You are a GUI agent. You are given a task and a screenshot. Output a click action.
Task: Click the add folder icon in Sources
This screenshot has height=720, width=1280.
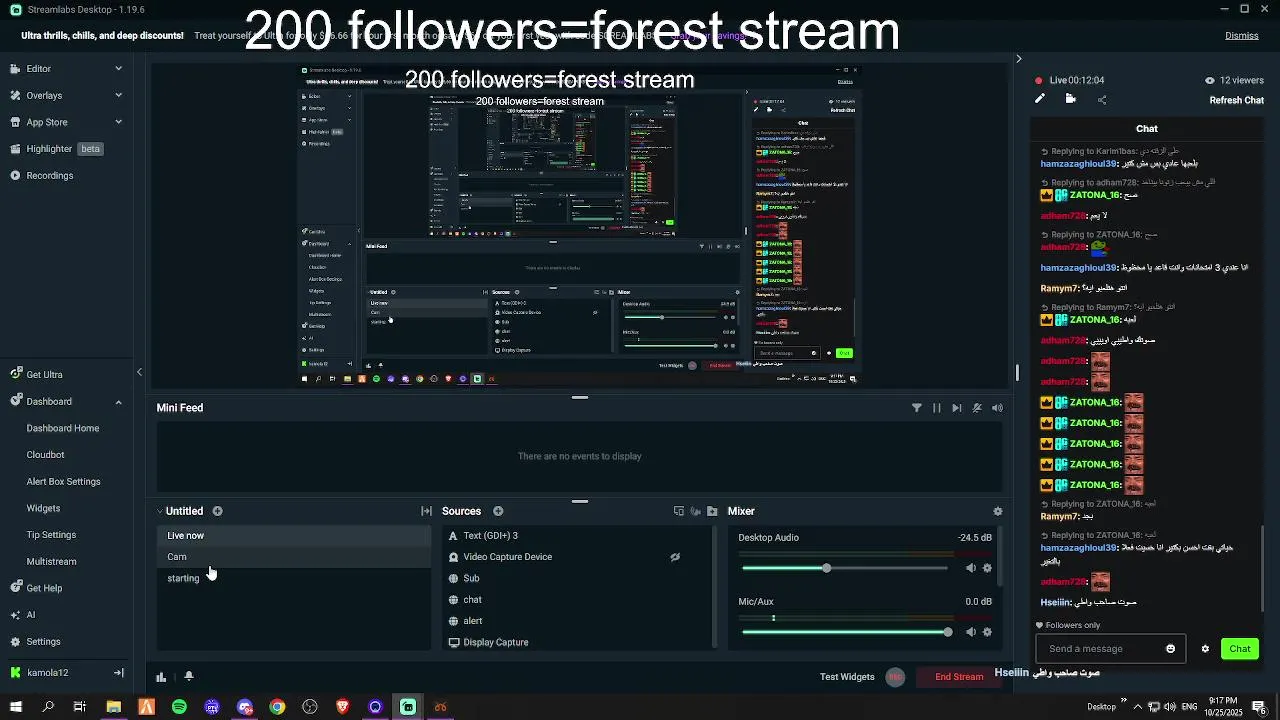(712, 511)
